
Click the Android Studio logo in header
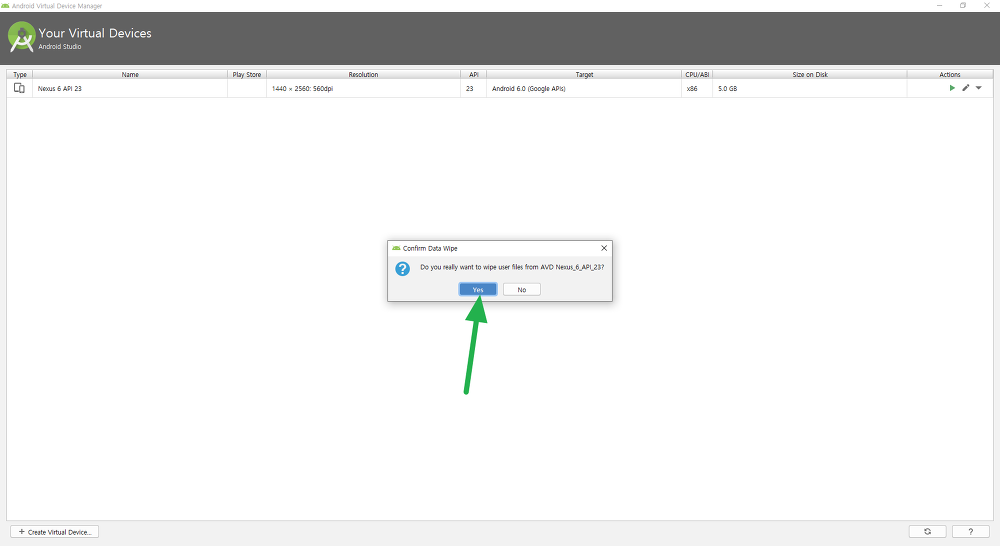(22, 37)
